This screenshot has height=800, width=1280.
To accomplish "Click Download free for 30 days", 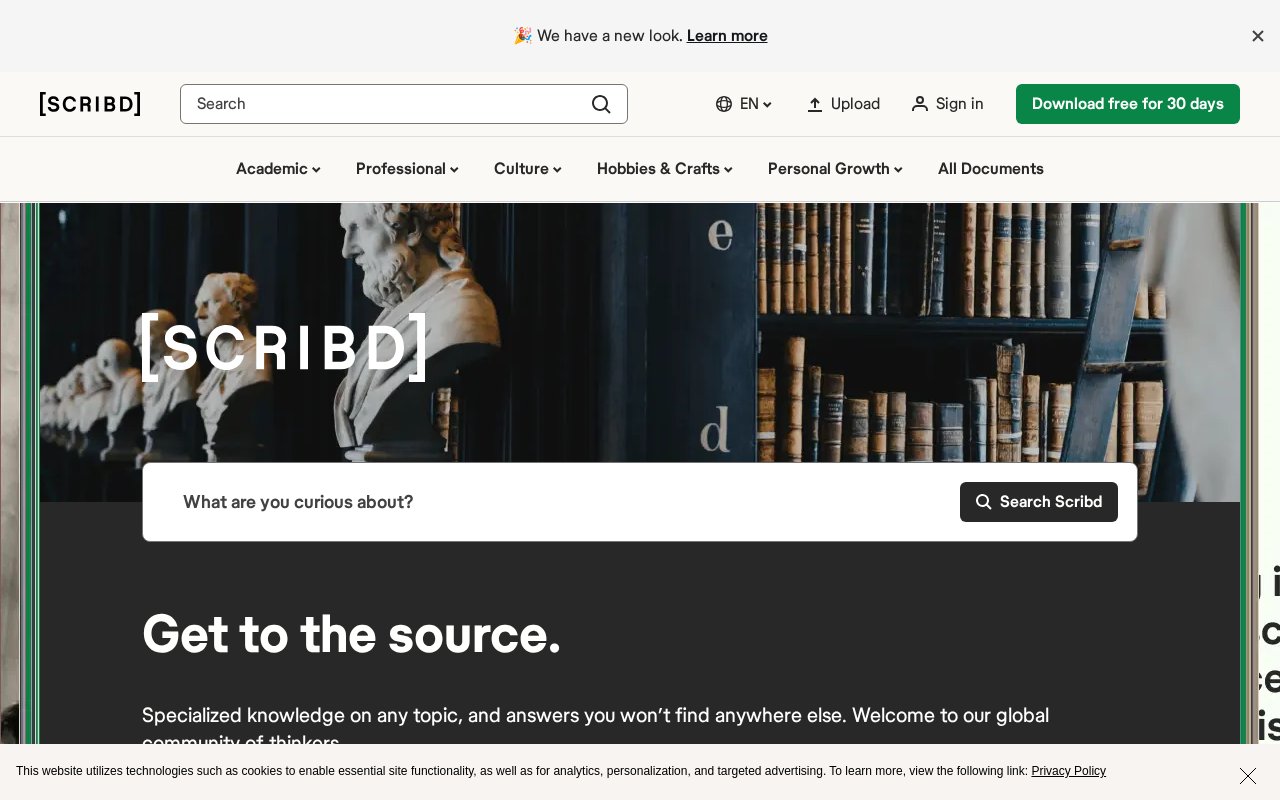I will (1128, 104).
